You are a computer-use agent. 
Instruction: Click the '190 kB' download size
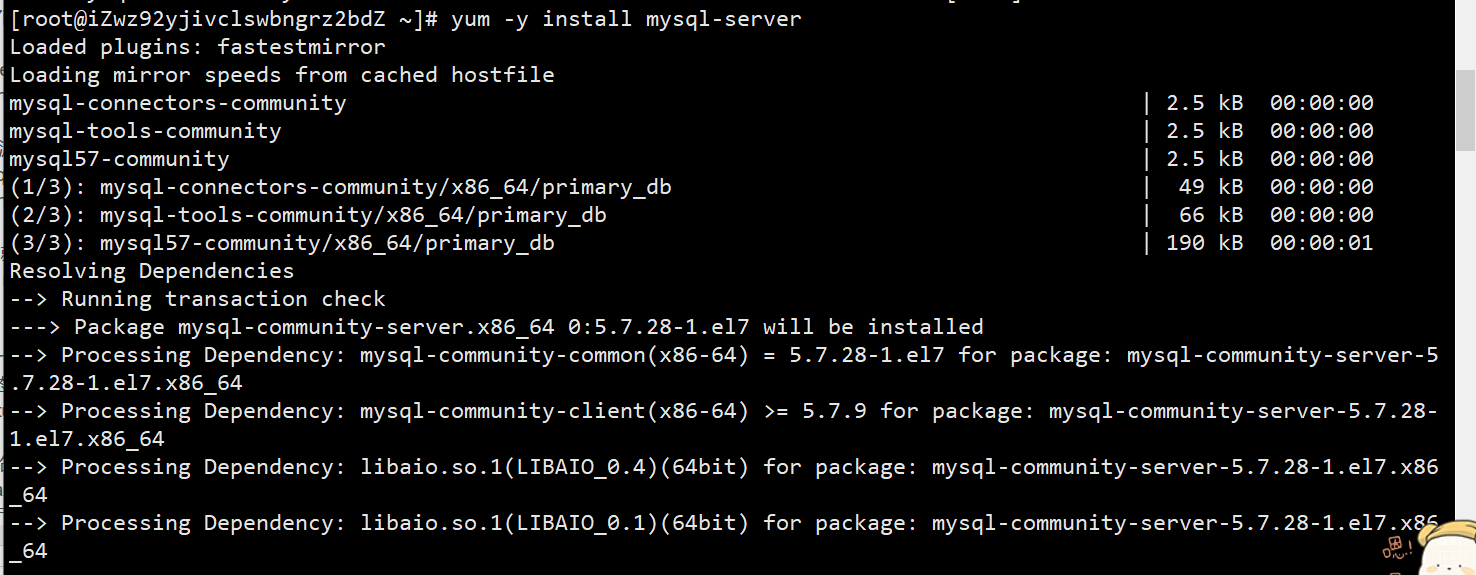(x=1204, y=243)
